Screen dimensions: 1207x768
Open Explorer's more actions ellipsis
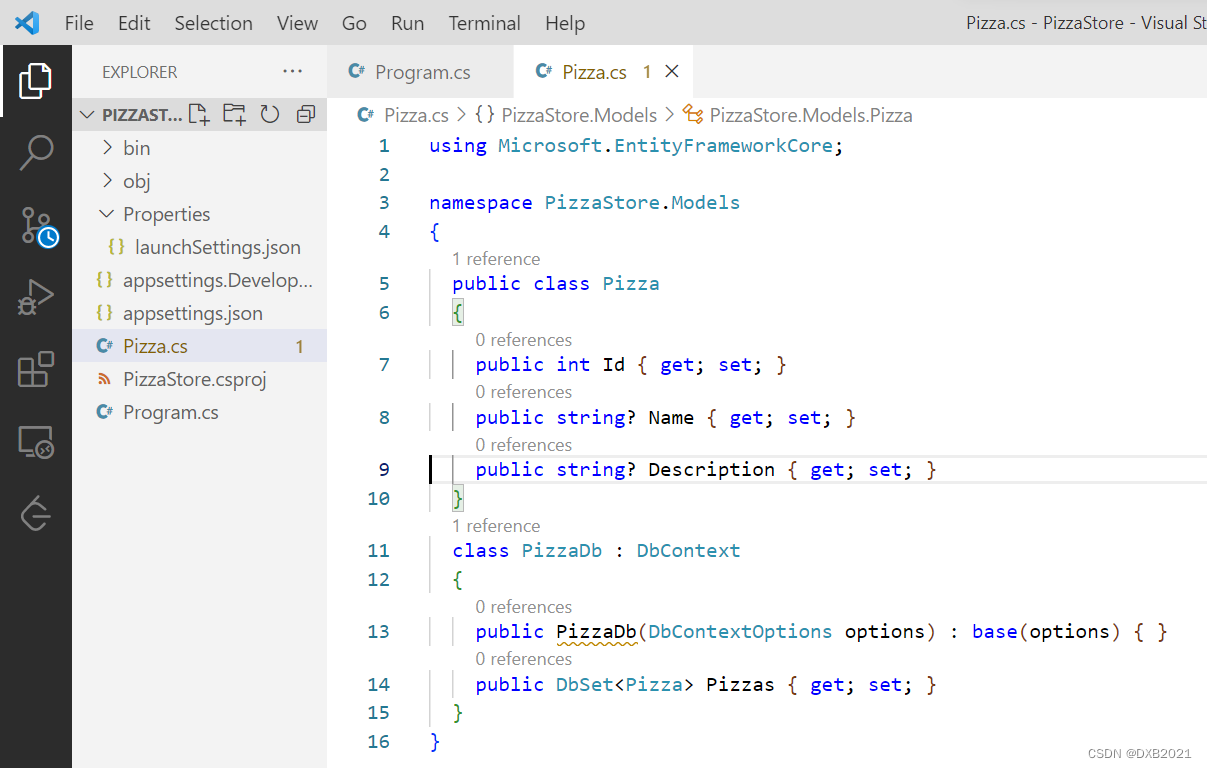292,71
